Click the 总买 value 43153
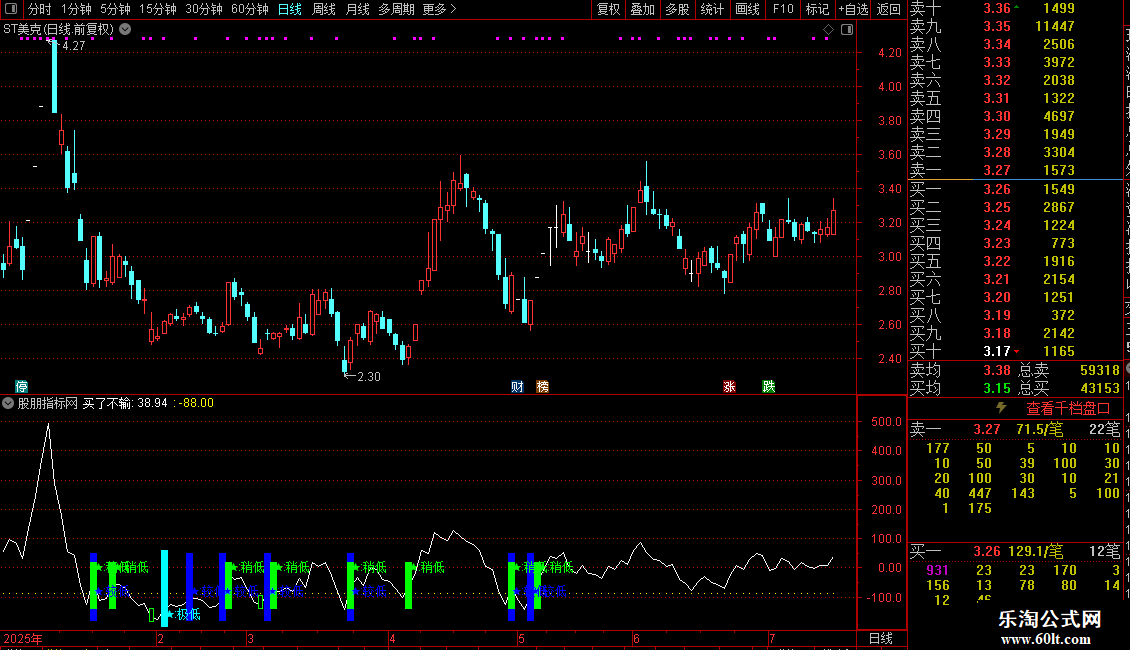 tap(1100, 388)
